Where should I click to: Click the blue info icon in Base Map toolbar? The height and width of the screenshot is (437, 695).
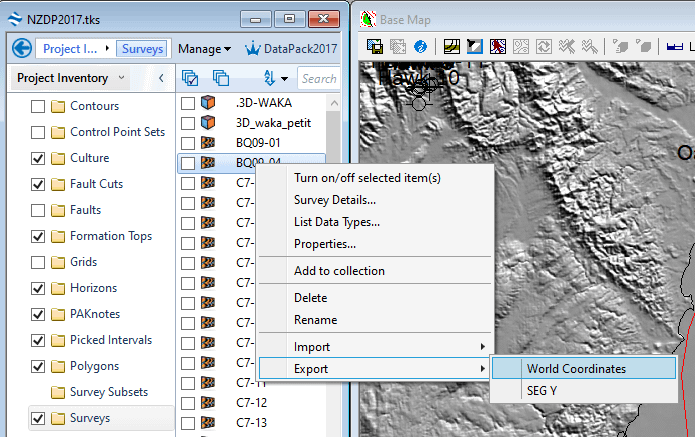[421, 46]
